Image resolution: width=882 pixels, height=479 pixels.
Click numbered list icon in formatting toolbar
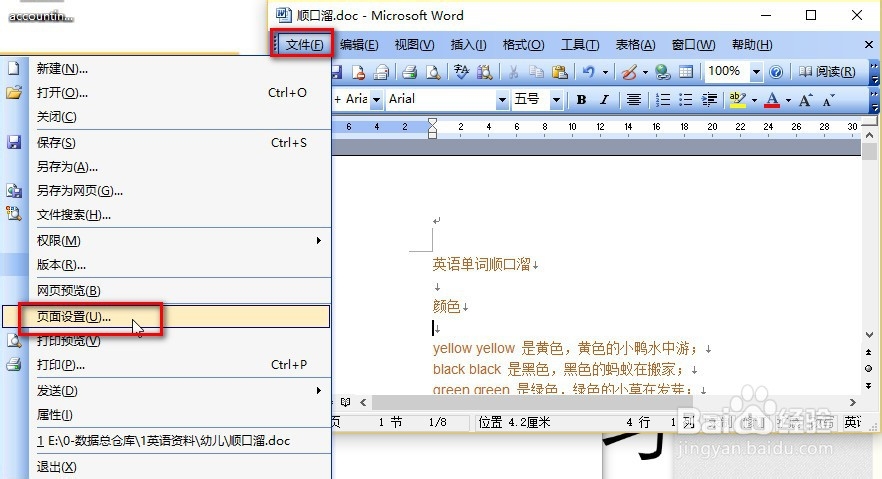click(x=663, y=100)
